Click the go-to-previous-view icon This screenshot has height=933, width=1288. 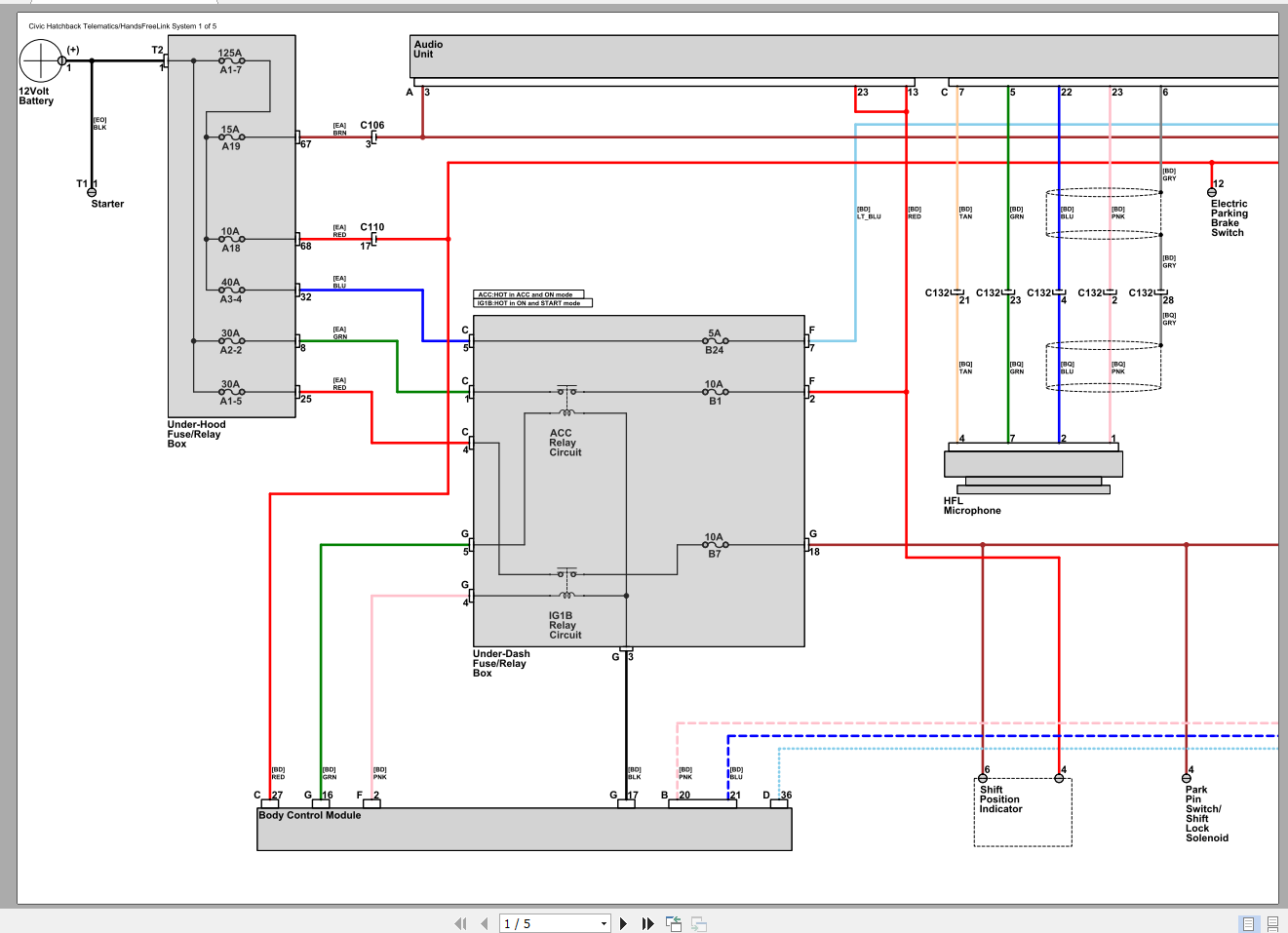(674, 923)
